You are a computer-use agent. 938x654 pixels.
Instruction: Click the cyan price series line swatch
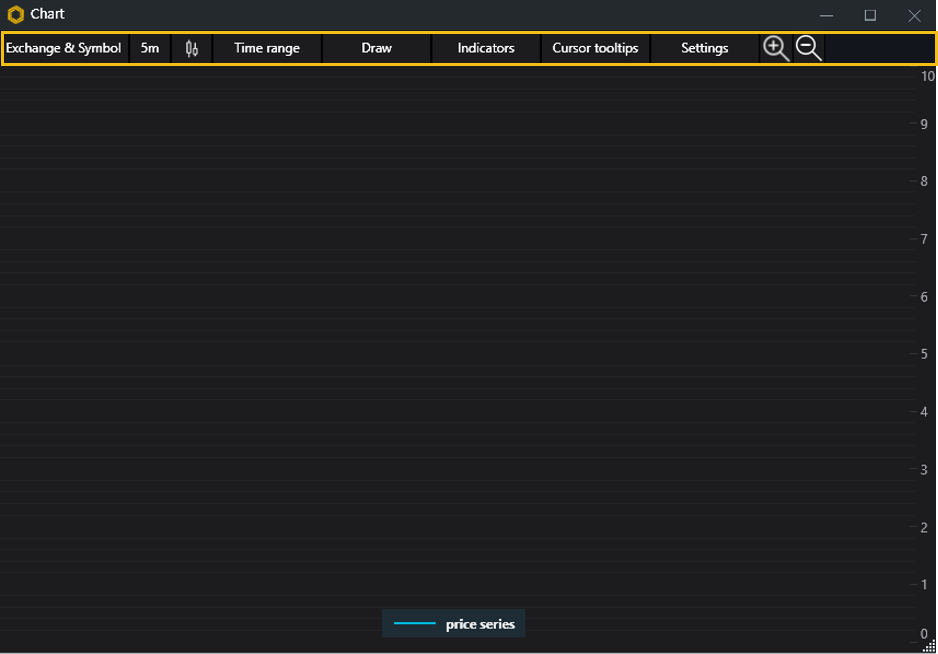415,623
